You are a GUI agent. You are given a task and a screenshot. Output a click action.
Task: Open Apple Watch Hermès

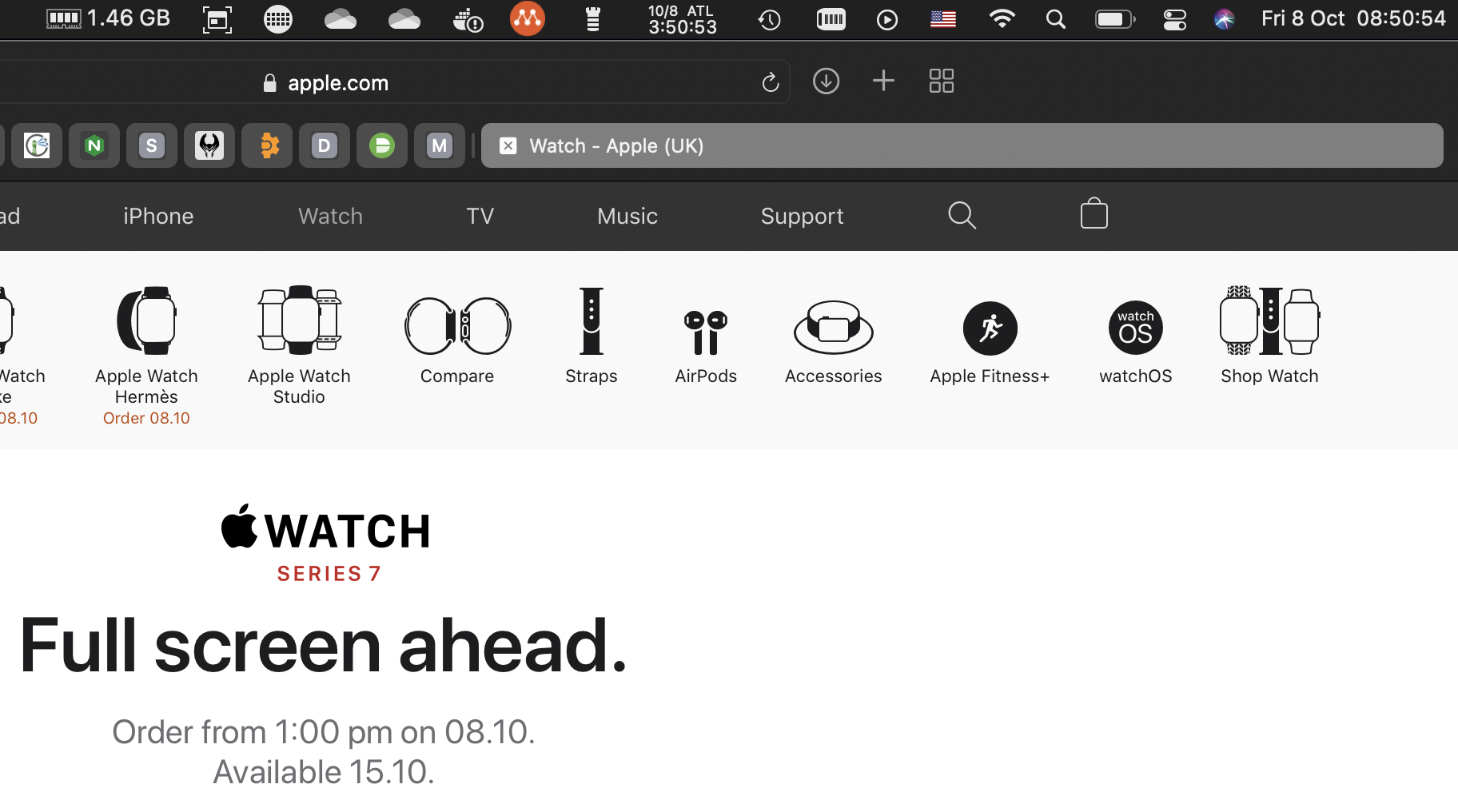[x=146, y=356]
